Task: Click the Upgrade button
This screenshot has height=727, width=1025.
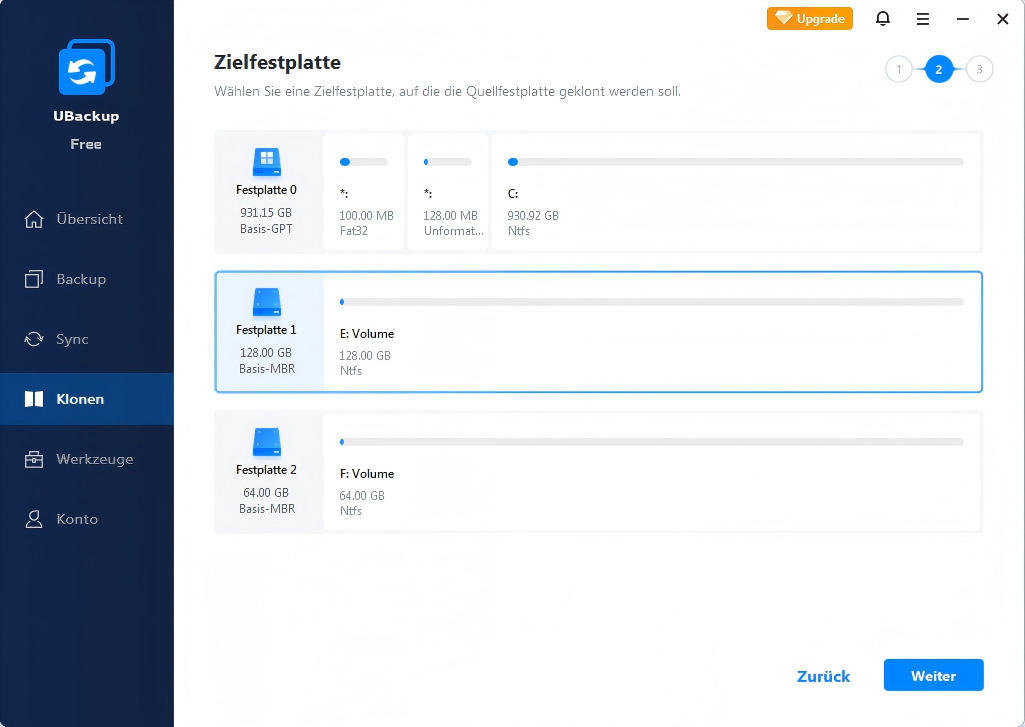Action: (809, 19)
